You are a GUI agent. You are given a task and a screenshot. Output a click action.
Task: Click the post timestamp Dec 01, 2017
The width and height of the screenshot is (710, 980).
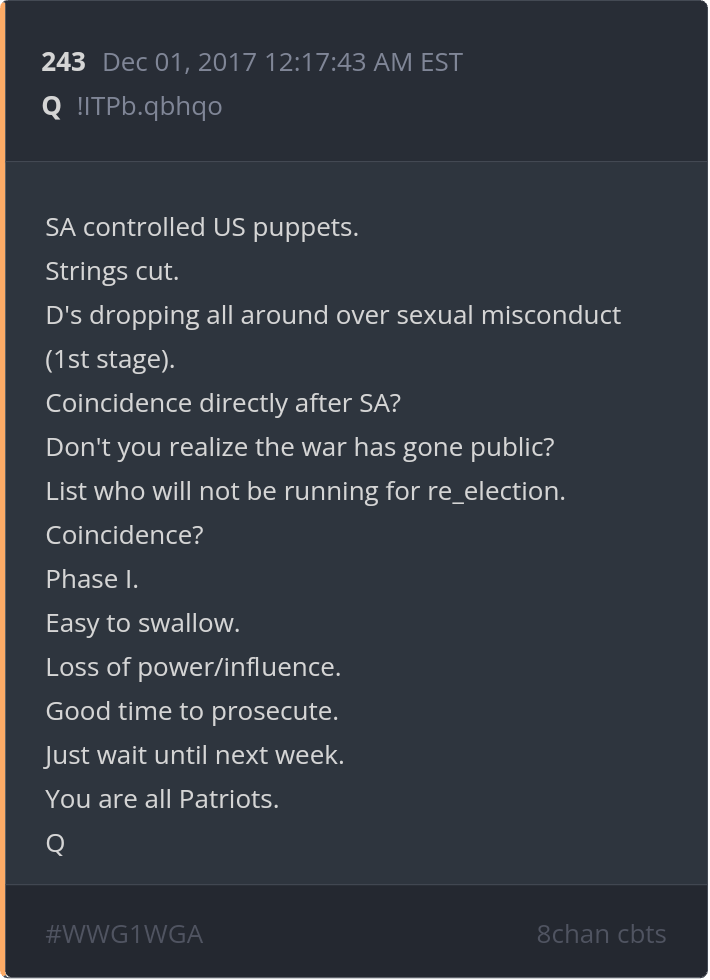[x=282, y=62]
